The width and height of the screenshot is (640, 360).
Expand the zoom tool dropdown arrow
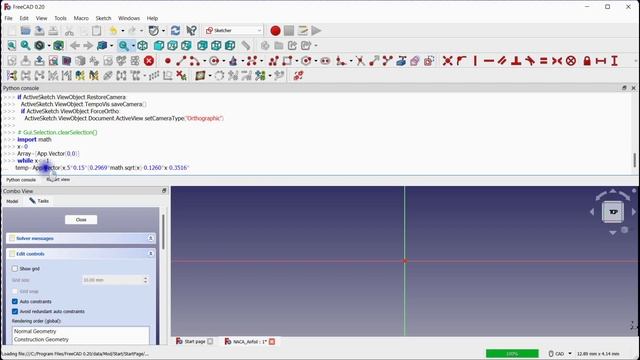[x=133, y=46]
